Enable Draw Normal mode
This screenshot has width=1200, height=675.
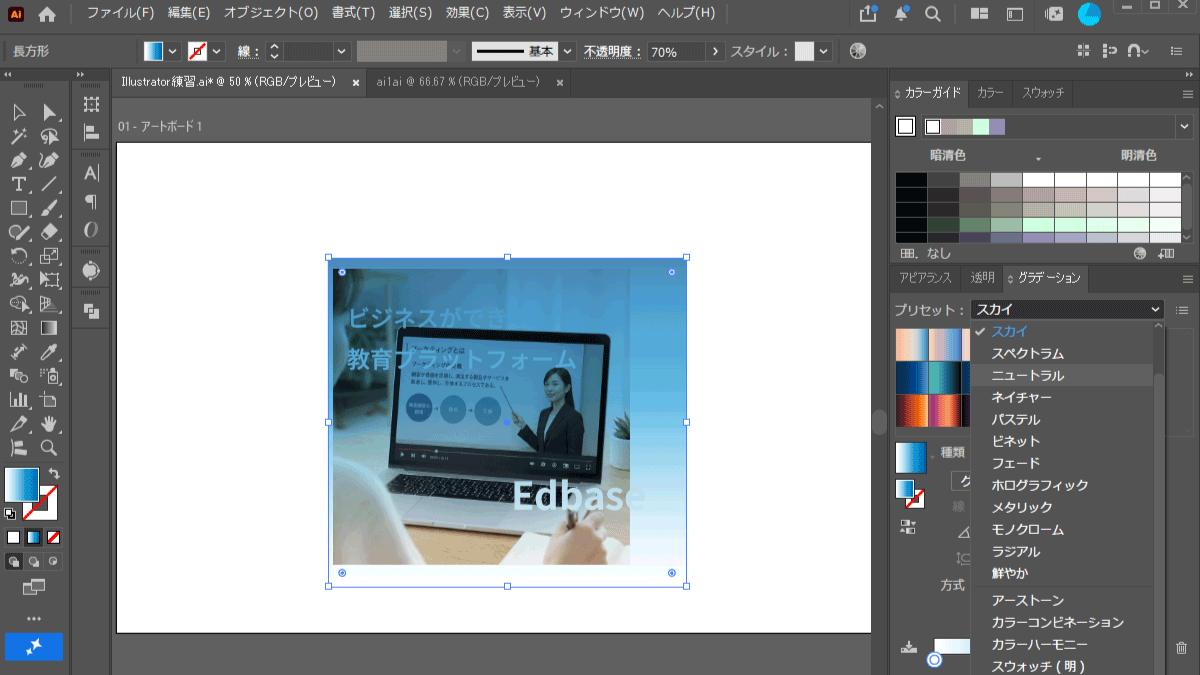14,562
